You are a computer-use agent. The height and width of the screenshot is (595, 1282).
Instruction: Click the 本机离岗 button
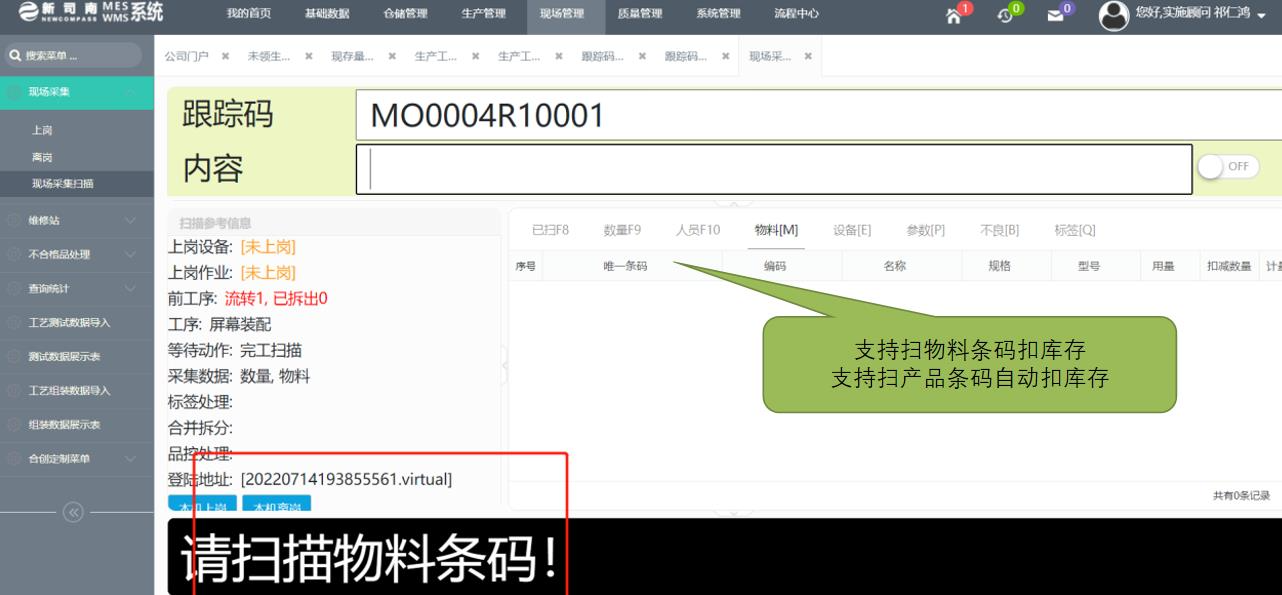[x=276, y=505]
